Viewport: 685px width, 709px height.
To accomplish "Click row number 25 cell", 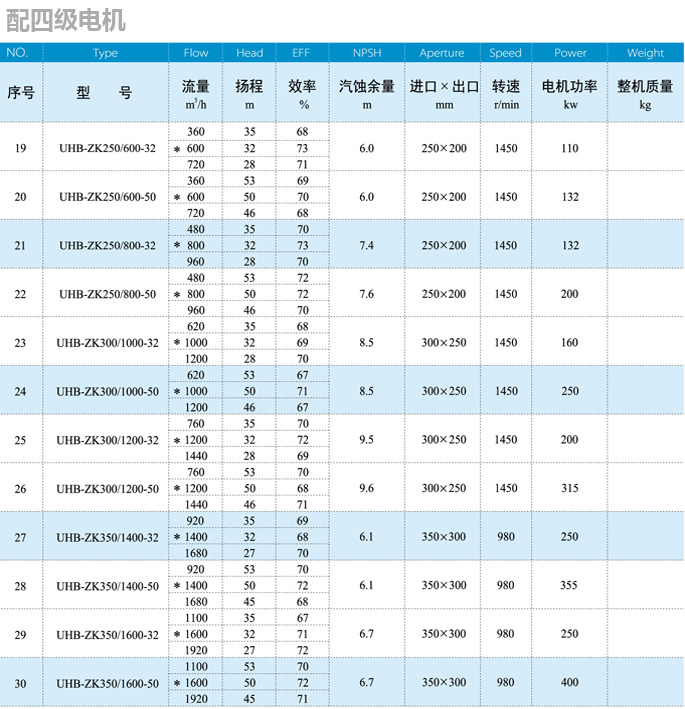I will [21, 440].
